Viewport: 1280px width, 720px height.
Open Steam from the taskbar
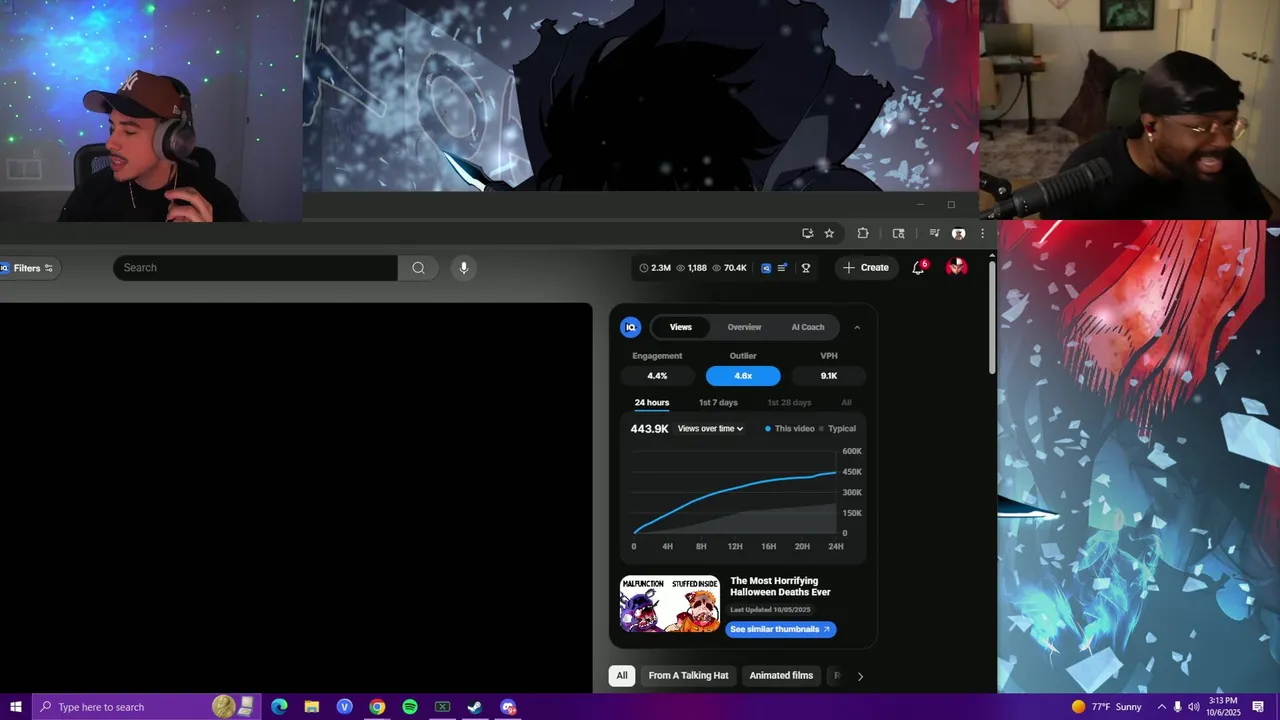coord(475,707)
